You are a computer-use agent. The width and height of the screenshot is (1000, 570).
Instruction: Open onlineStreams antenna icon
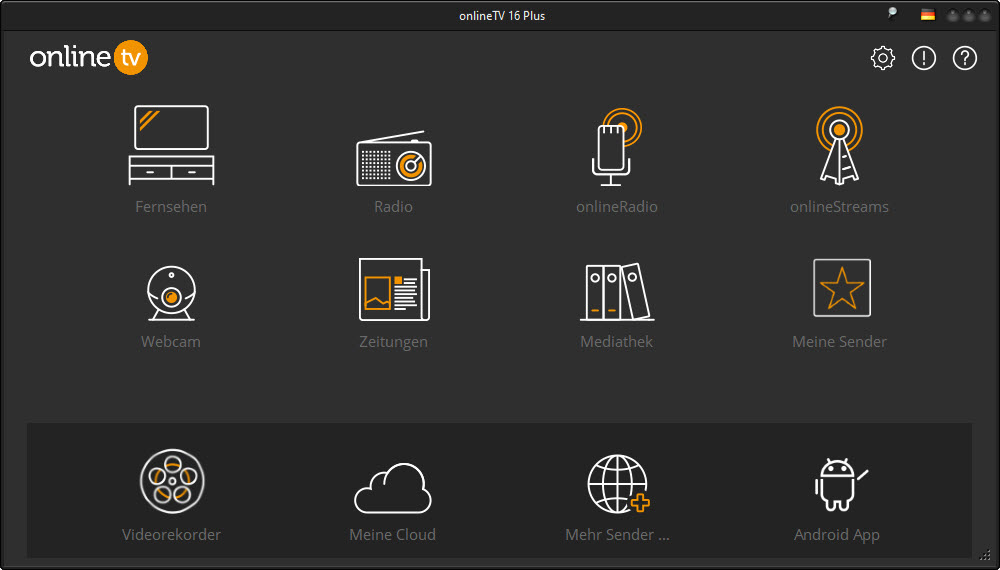839,145
